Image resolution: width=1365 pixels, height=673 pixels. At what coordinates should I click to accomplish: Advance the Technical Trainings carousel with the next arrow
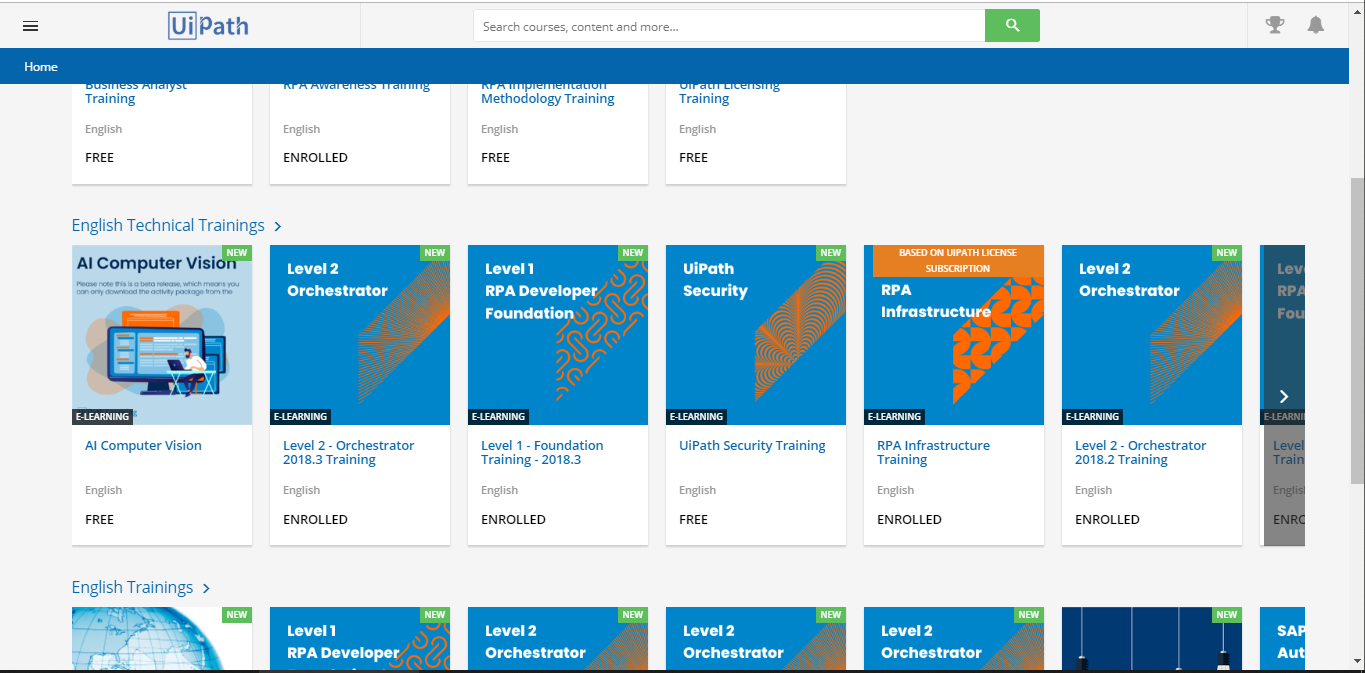(1284, 396)
